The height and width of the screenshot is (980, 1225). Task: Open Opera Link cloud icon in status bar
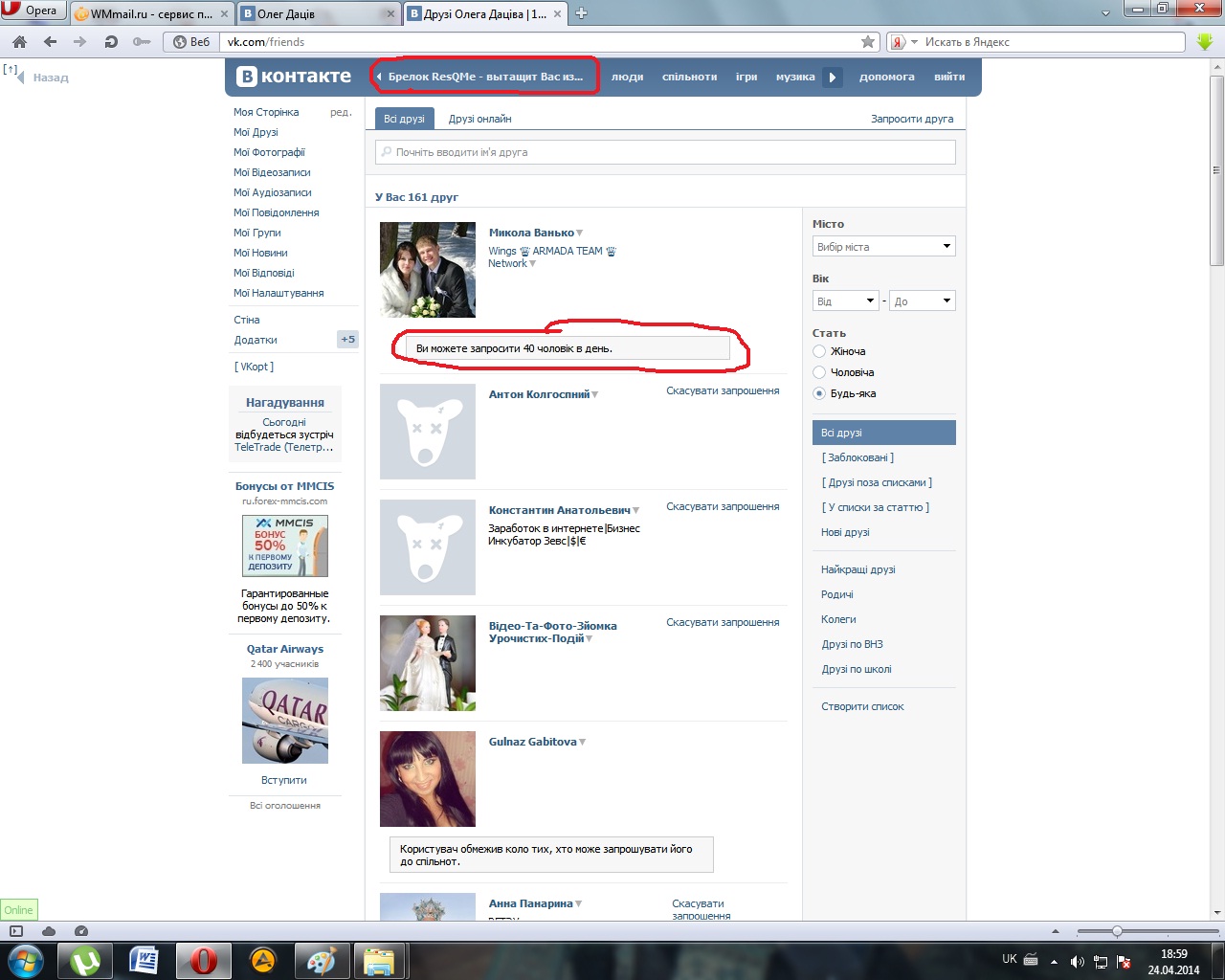49,931
